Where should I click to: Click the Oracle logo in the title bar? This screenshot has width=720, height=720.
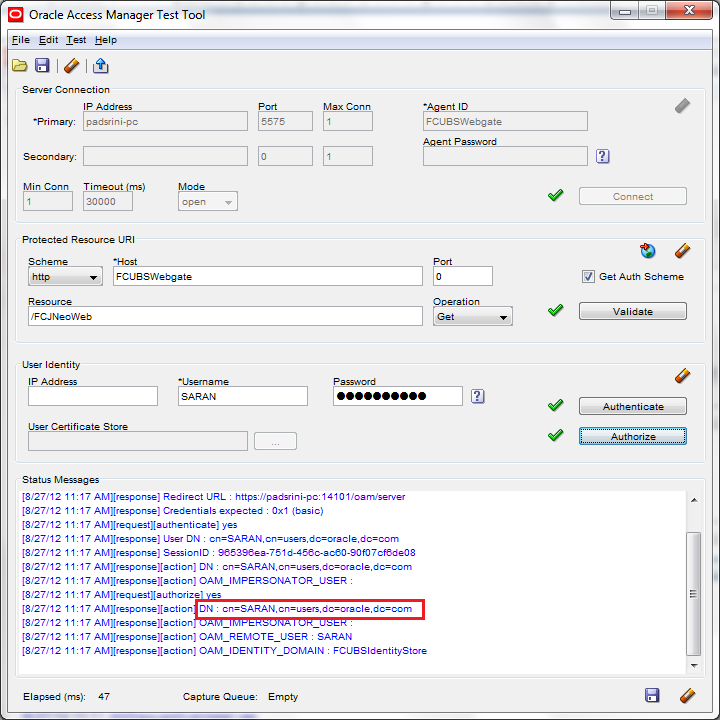tap(16, 15)
